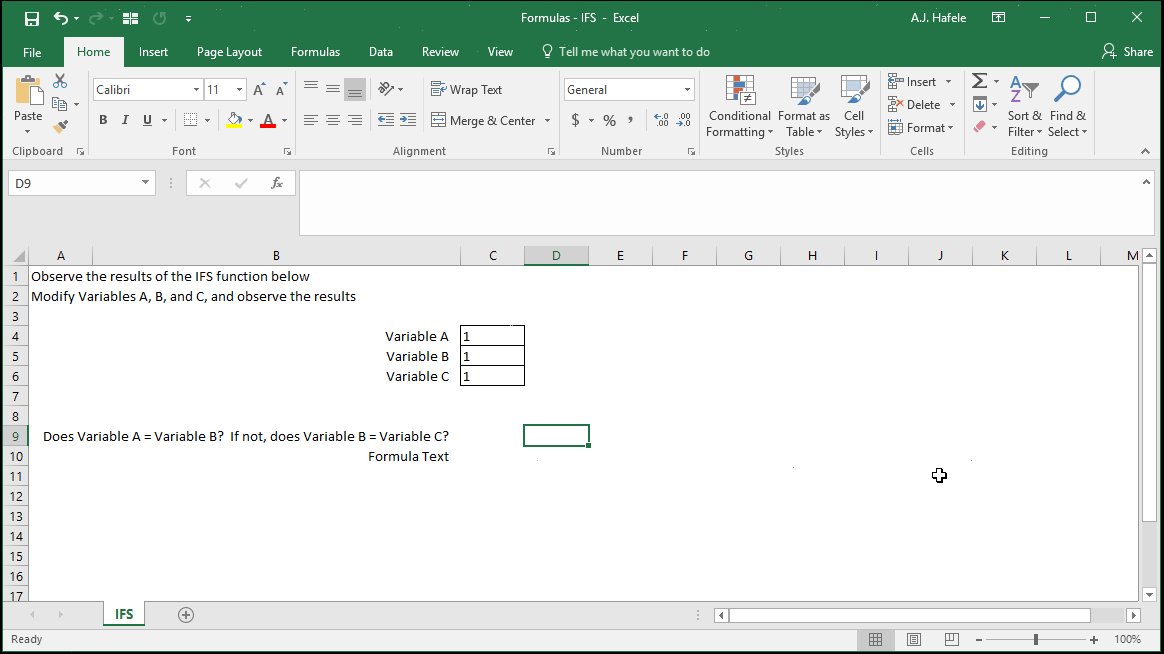Switch to the Insert tab
Screen dimensions: 1164x654
click(153, 52)
